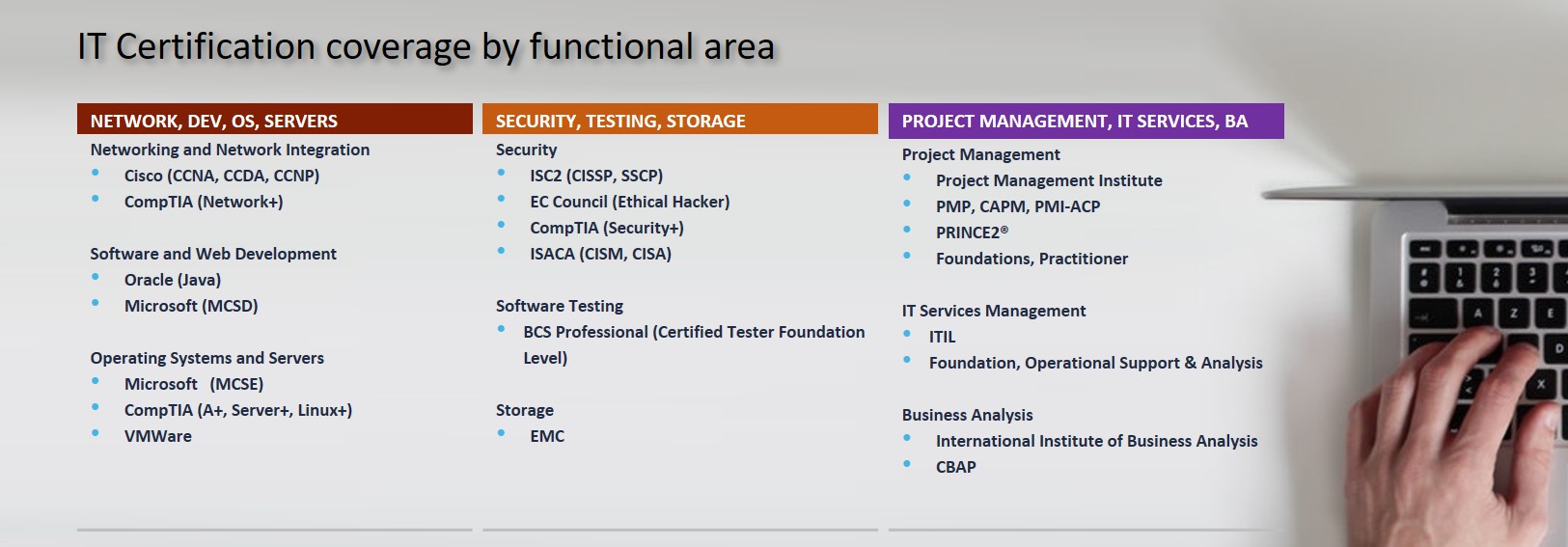Image resolution: width=1568 pixels, height=547 pixels.
Task: Click the International Institute of Business Analysis entry
Action: (x=1096, y=441)
